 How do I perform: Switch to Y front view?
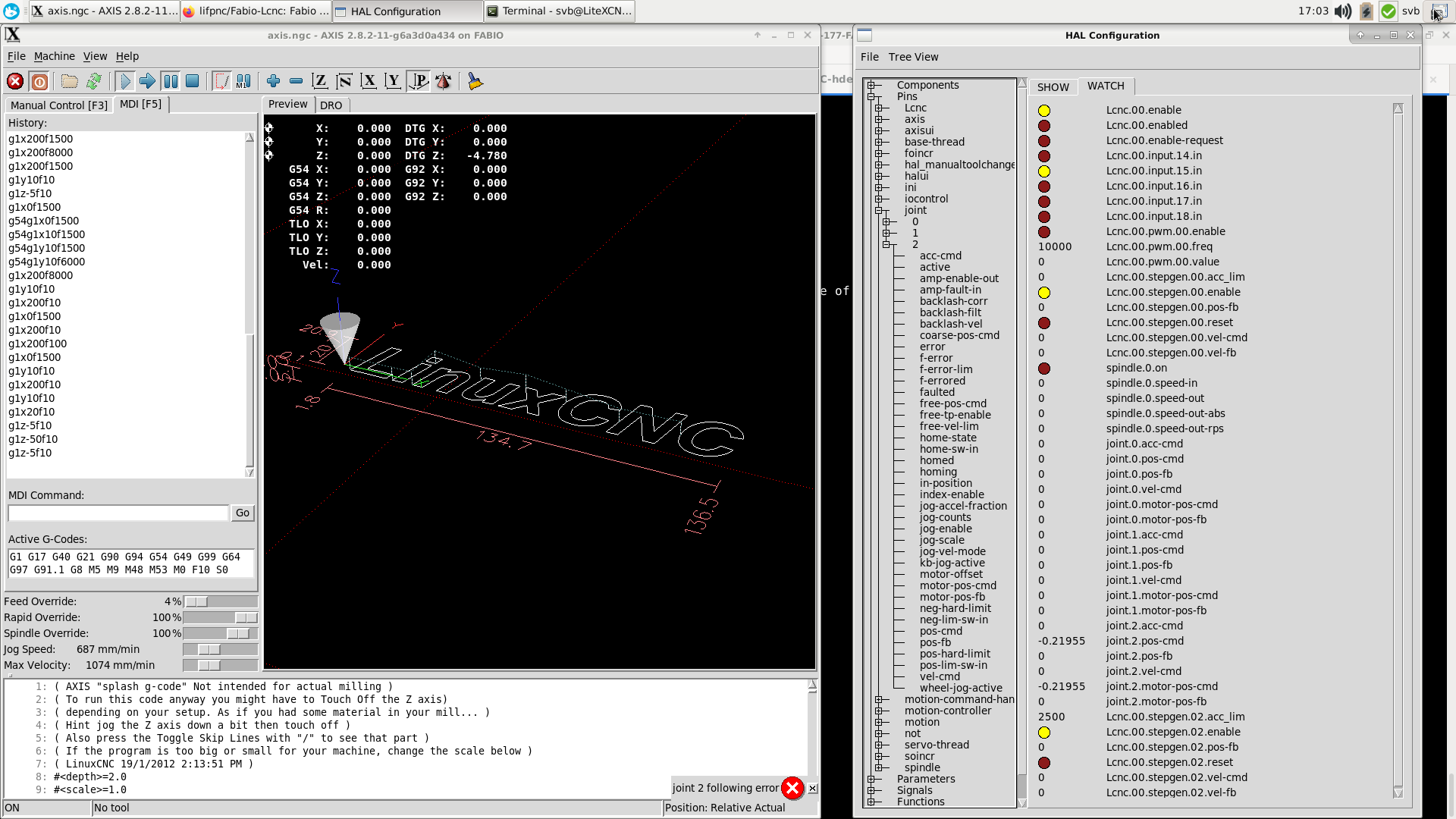coord(393,81)
